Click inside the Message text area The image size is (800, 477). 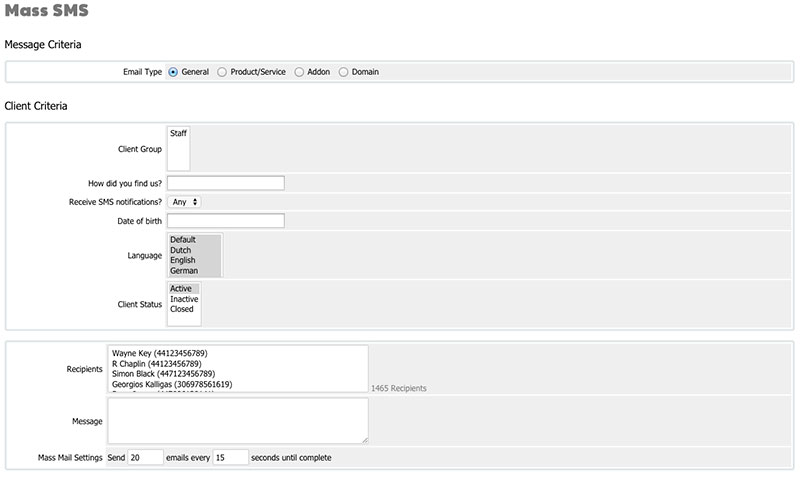click(237, 421)
